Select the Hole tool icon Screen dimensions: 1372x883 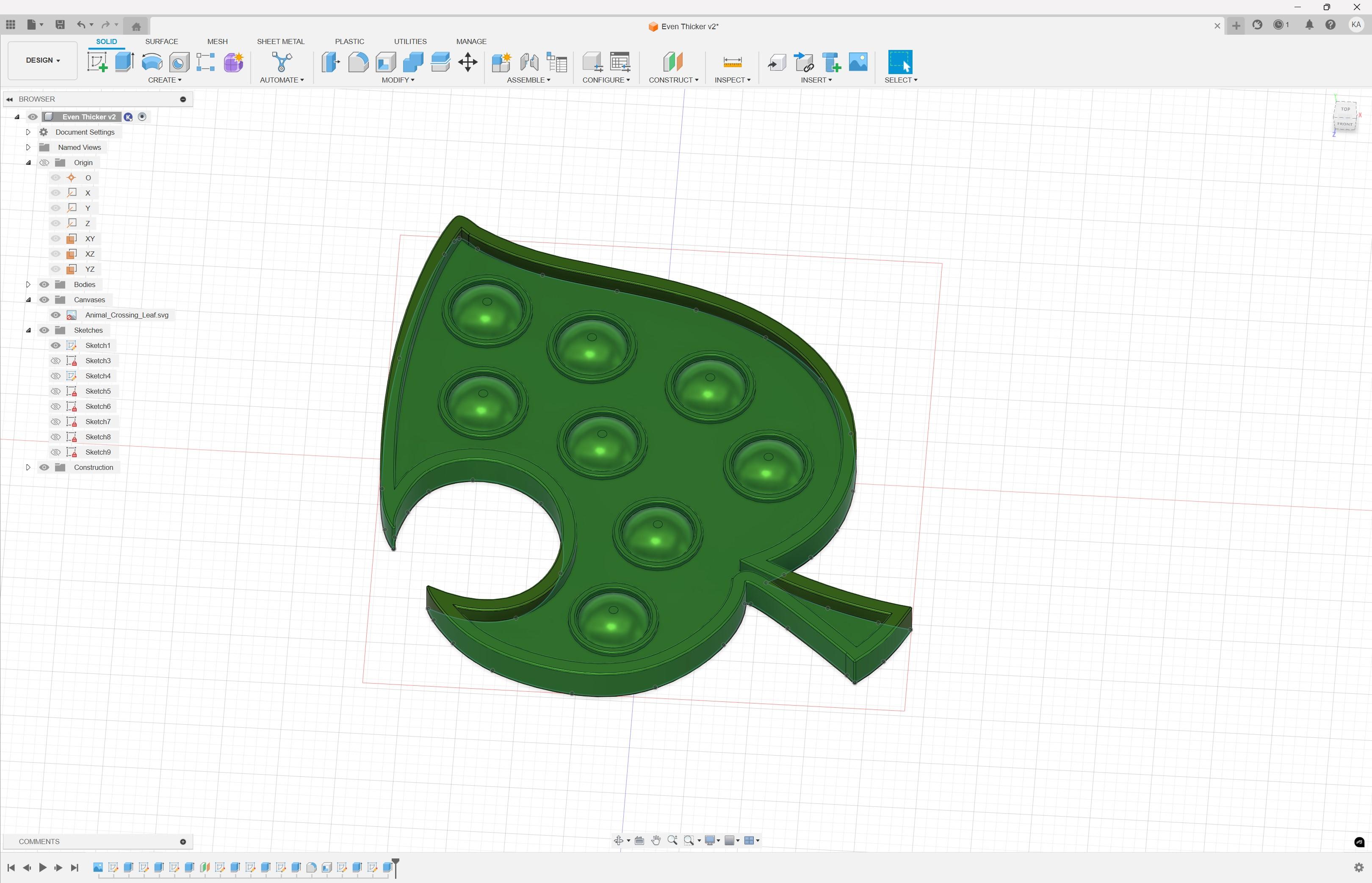point(179,62)
